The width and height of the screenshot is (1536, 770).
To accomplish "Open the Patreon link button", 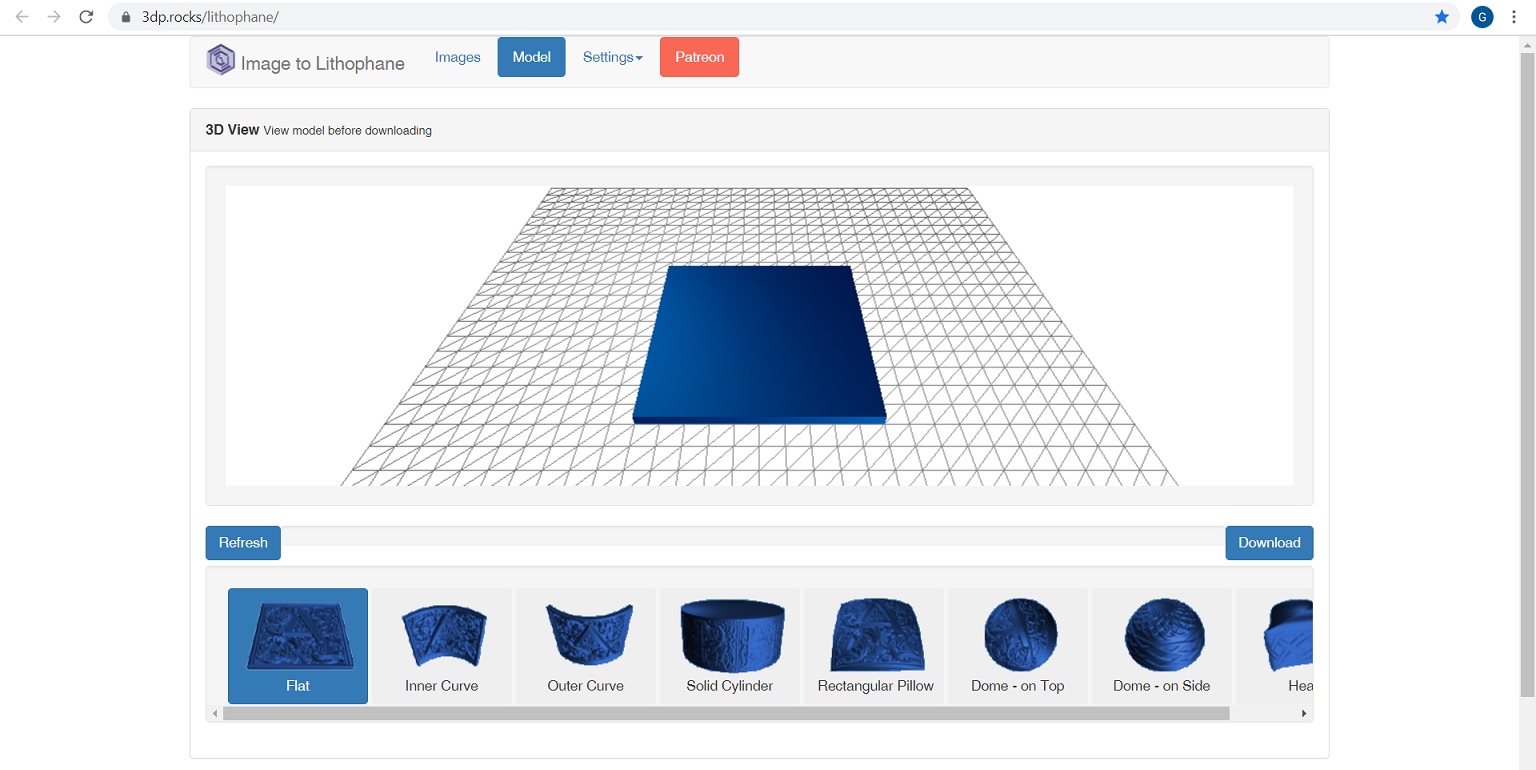I will [x=699, y=57].
